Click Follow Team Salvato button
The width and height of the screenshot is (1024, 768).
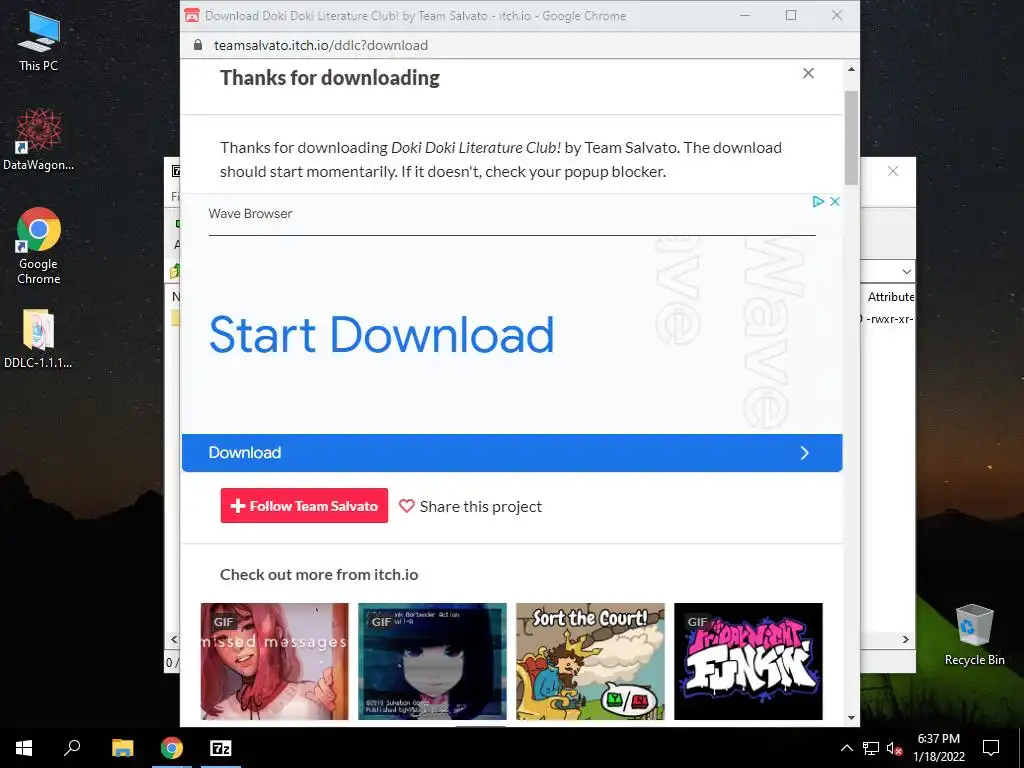304,505
